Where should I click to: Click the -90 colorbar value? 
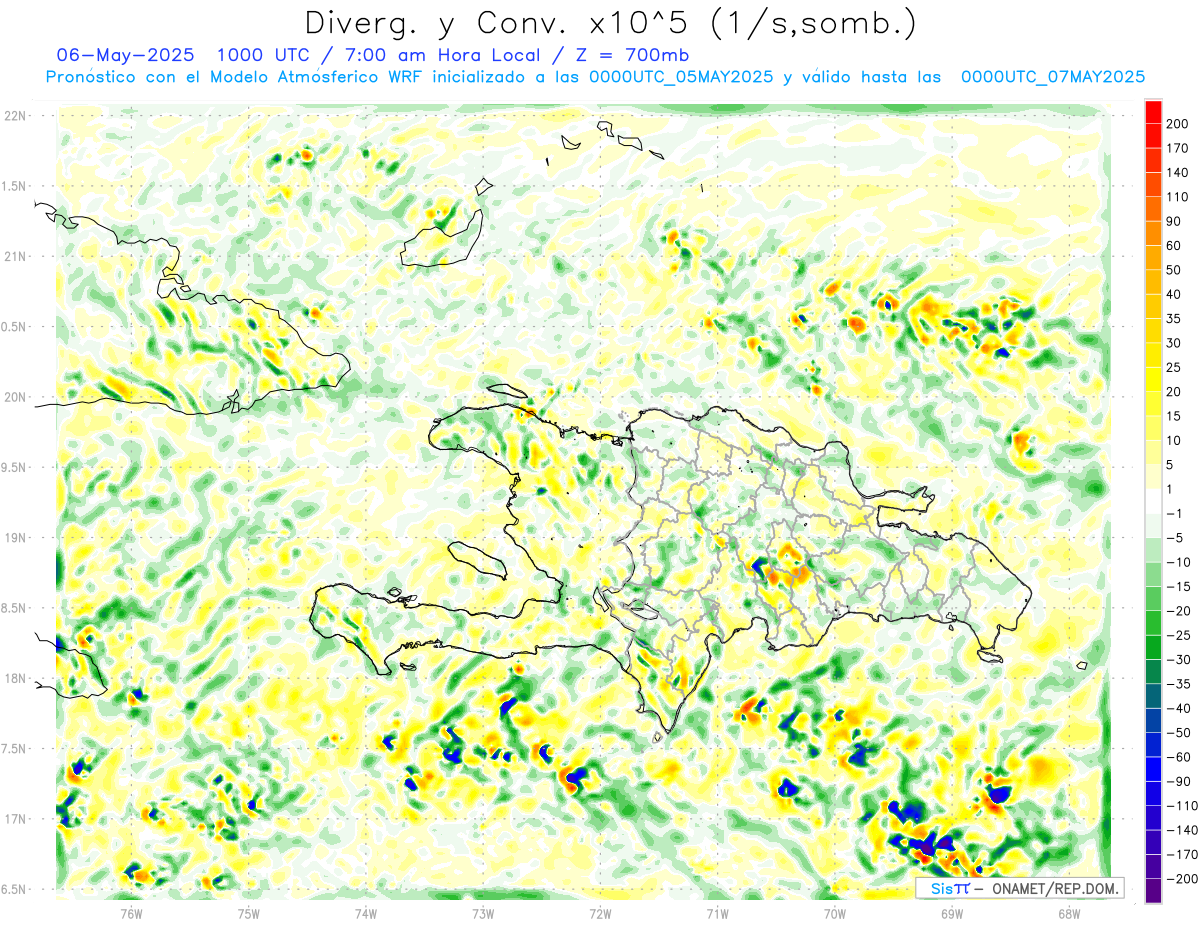1179,781
